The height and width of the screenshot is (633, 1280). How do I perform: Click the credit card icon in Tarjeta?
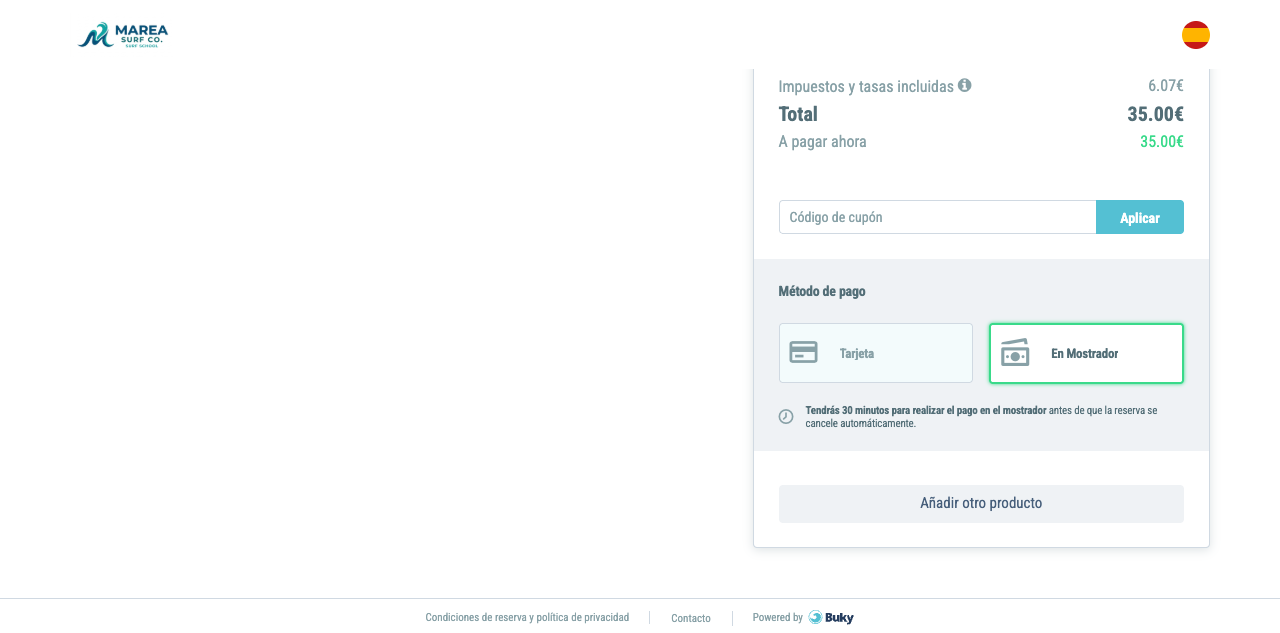coord(803,352)
